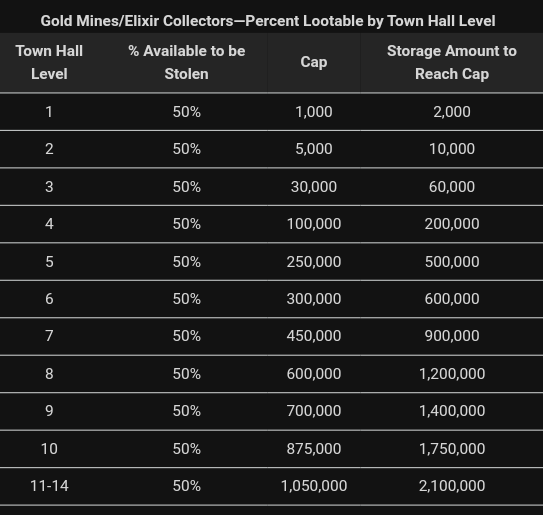This screenshot has width=543, height=515.
Task: Click the % Available to be Stolen header
Action: pyautogui.click(x=187, y=62)
